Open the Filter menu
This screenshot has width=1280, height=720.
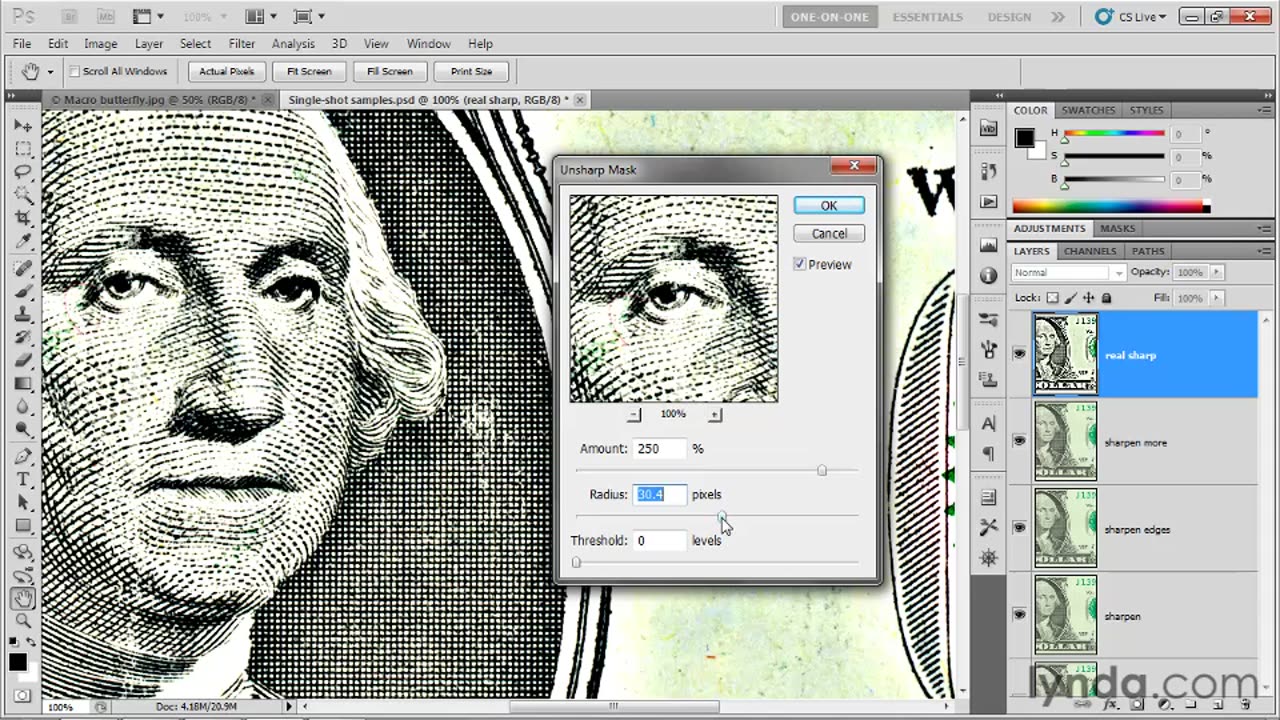coord(242,44)
